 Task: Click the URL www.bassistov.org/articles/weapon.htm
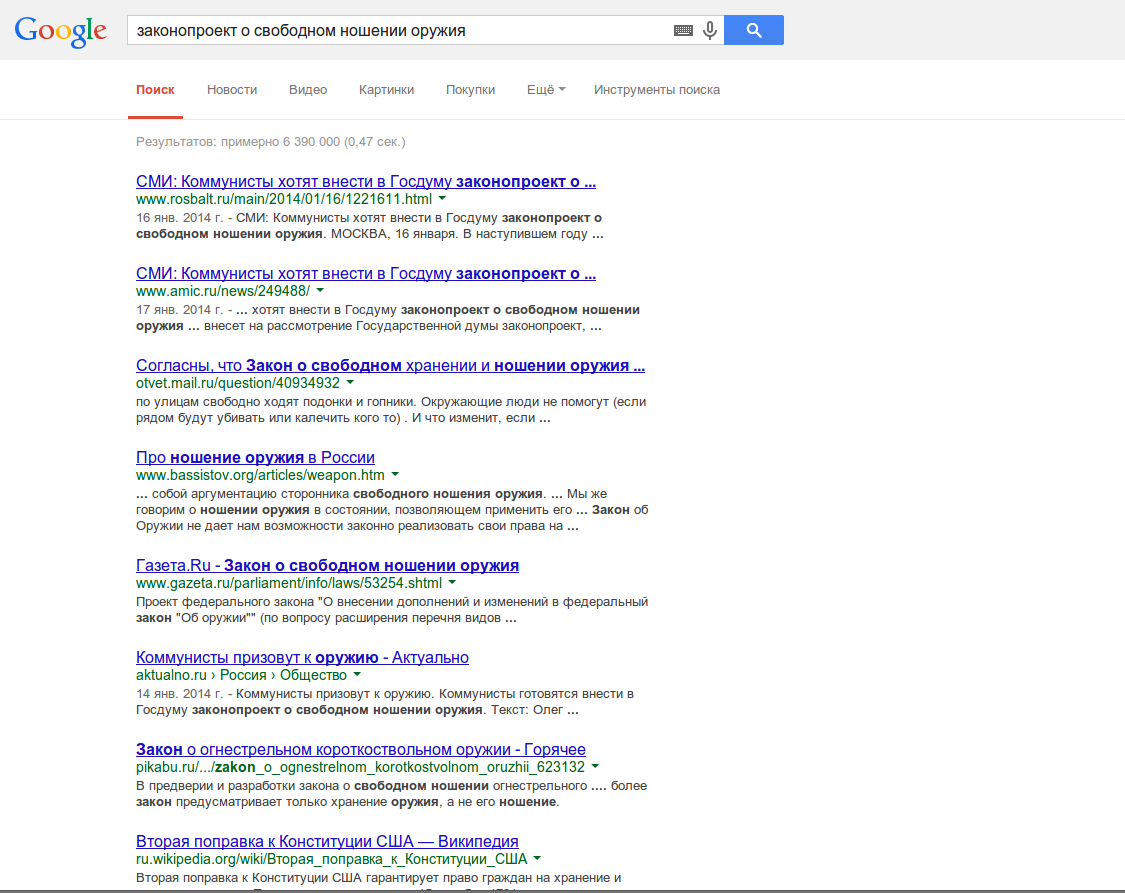[x=260, y=475]
